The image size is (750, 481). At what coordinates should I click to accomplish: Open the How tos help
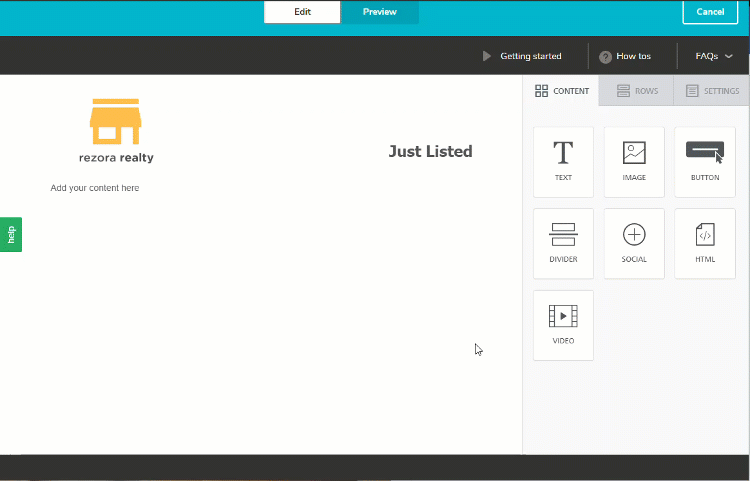pos(625,56)
